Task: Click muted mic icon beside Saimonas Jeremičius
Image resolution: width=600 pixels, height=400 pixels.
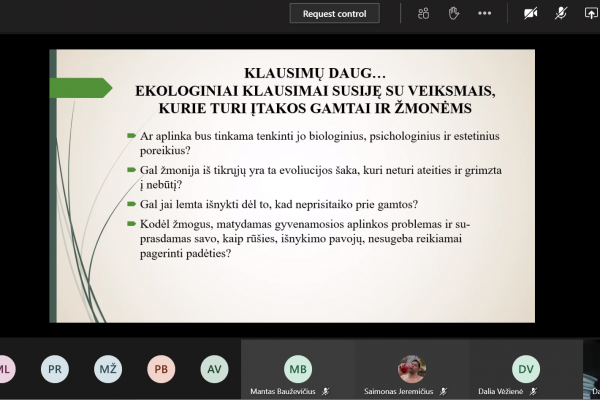Action: click(443, 392)
